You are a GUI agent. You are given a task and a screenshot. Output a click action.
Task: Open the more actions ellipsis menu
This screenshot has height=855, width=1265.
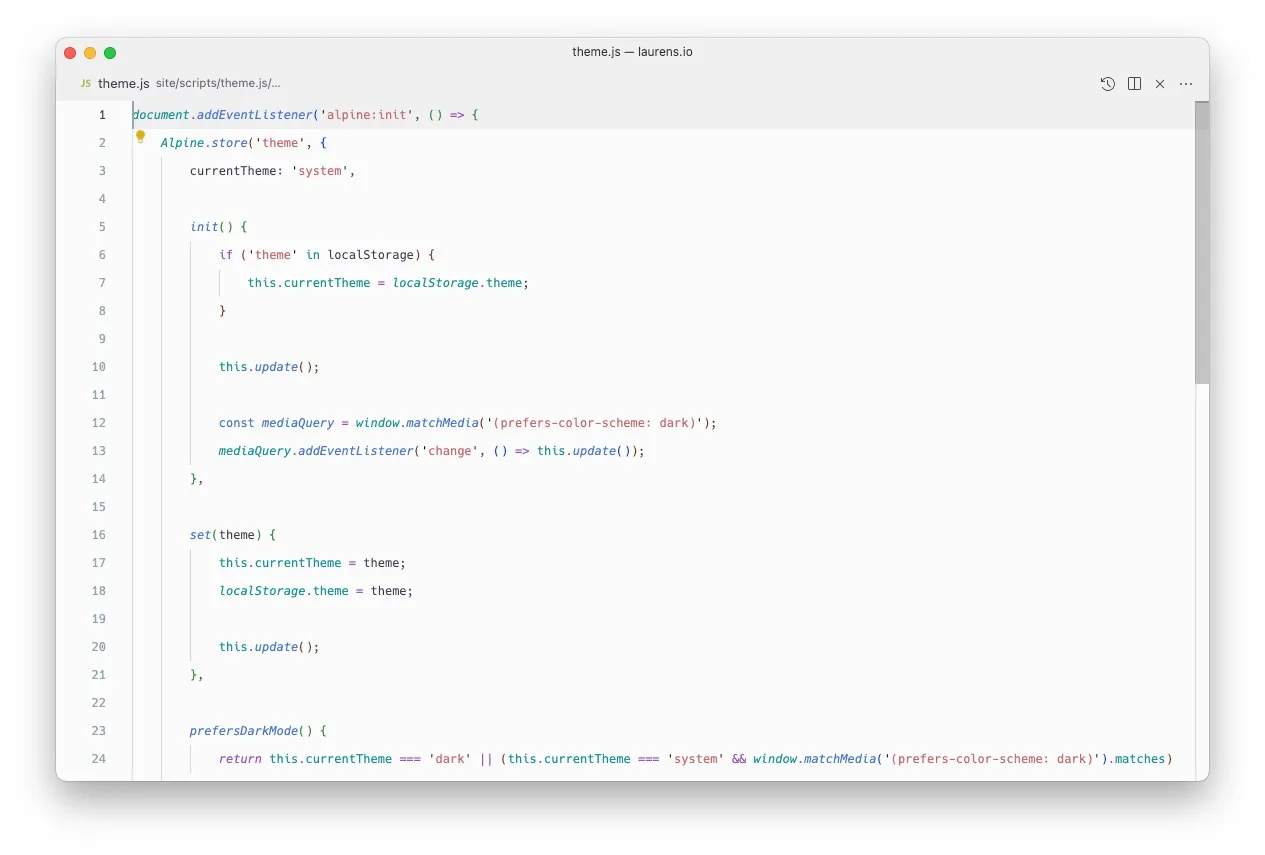(x=1186, y=84)
